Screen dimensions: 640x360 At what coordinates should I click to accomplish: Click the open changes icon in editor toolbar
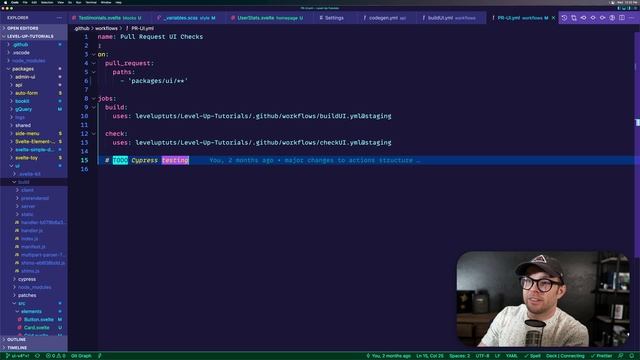coord(574,18)
